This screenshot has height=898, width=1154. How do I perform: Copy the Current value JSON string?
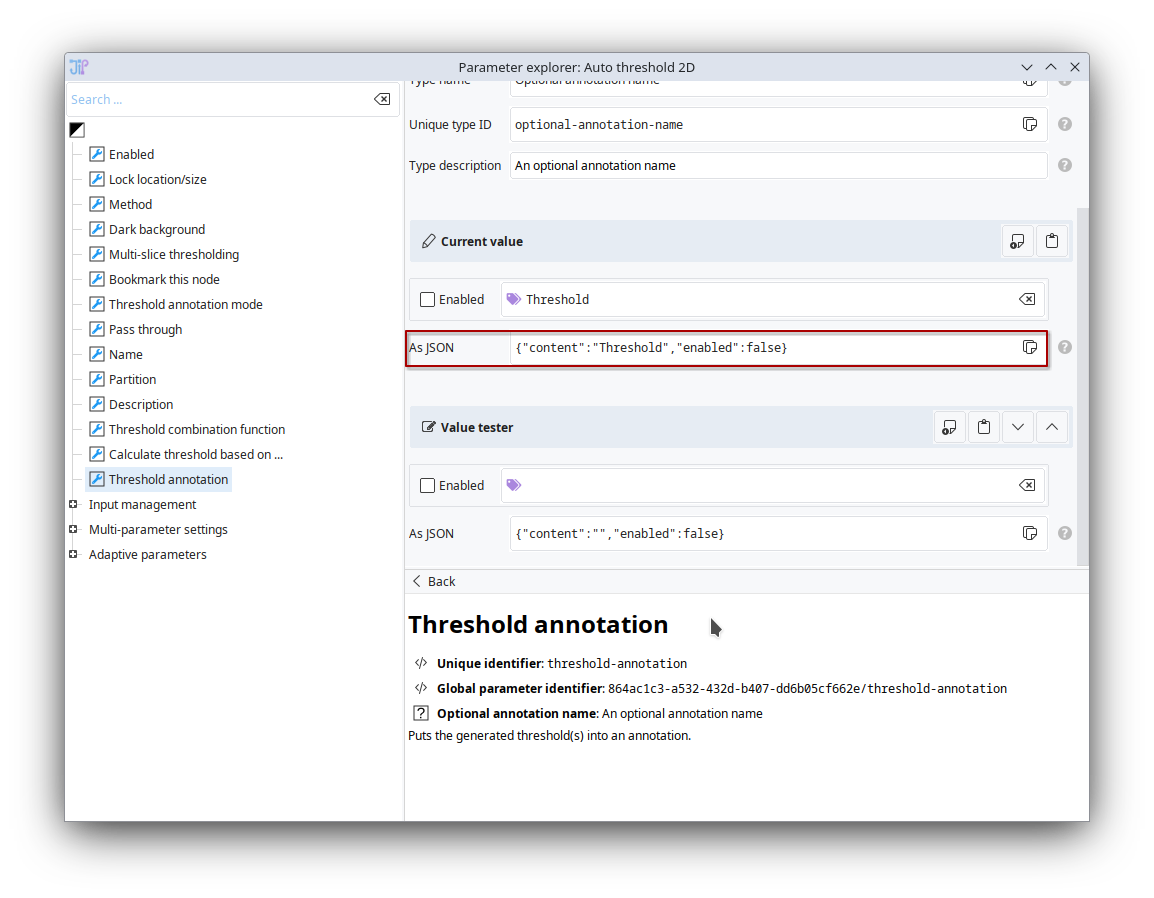click(1030, 347)
